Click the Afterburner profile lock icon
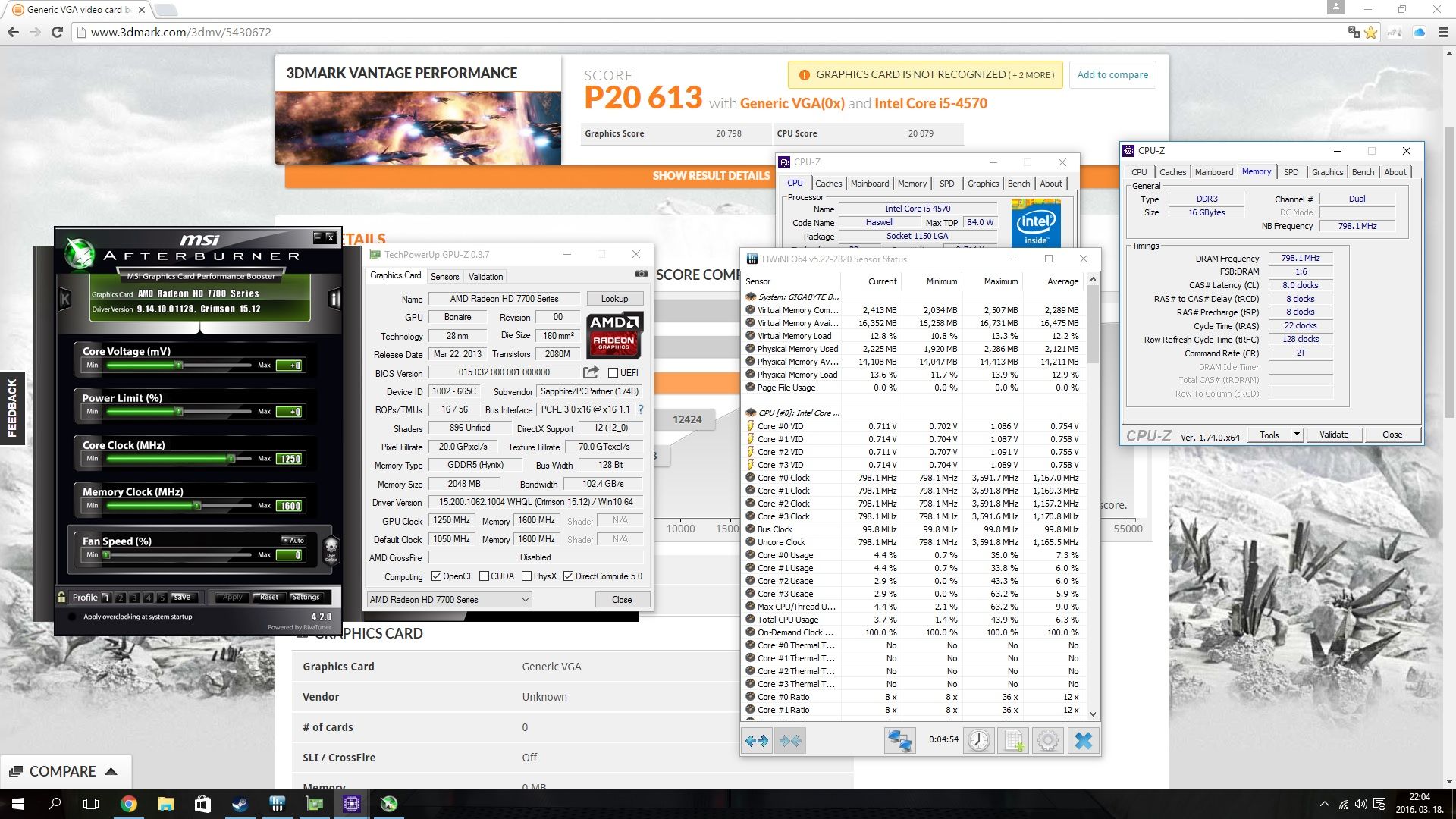The image size is (1456, 819). 61,597
